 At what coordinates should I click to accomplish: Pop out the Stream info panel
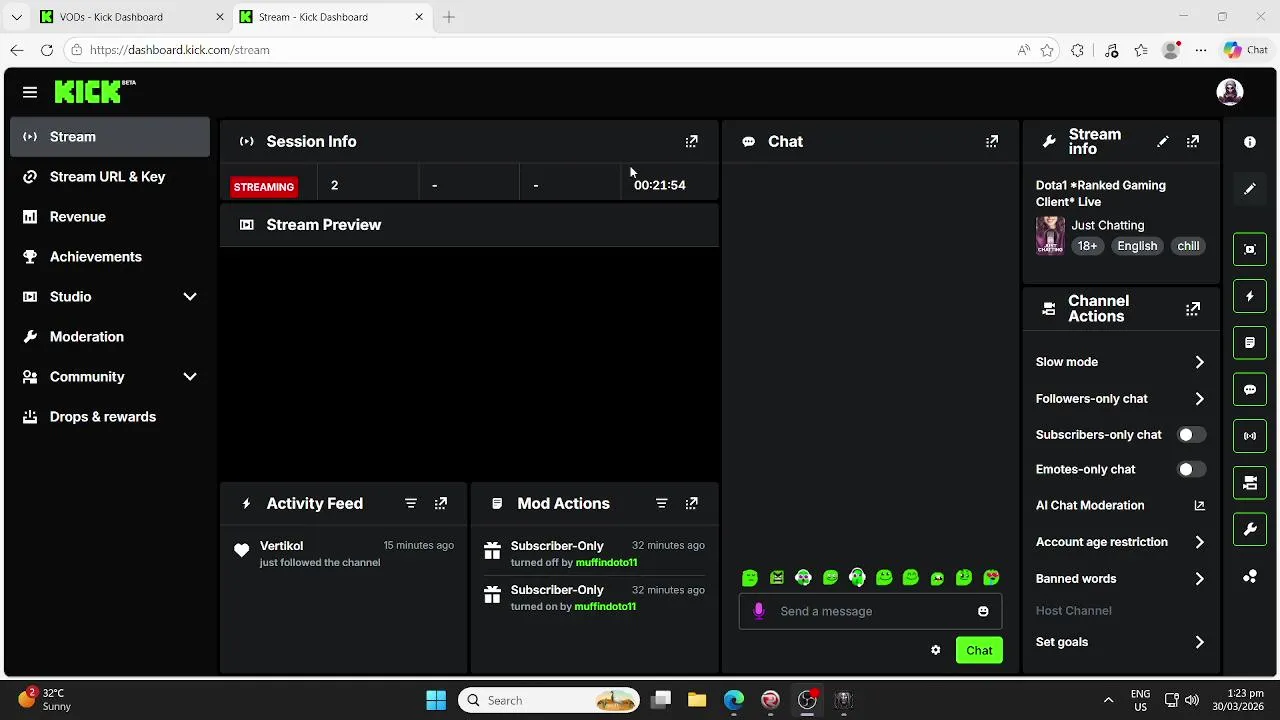point(1192,142)
